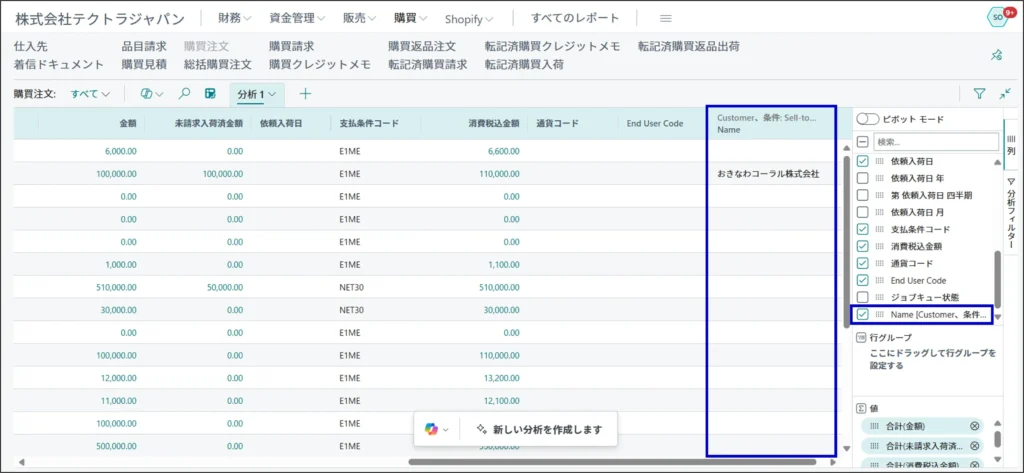Open the 購買請求 link
This screenshot has width=1024, height=473.
(292, 46)
